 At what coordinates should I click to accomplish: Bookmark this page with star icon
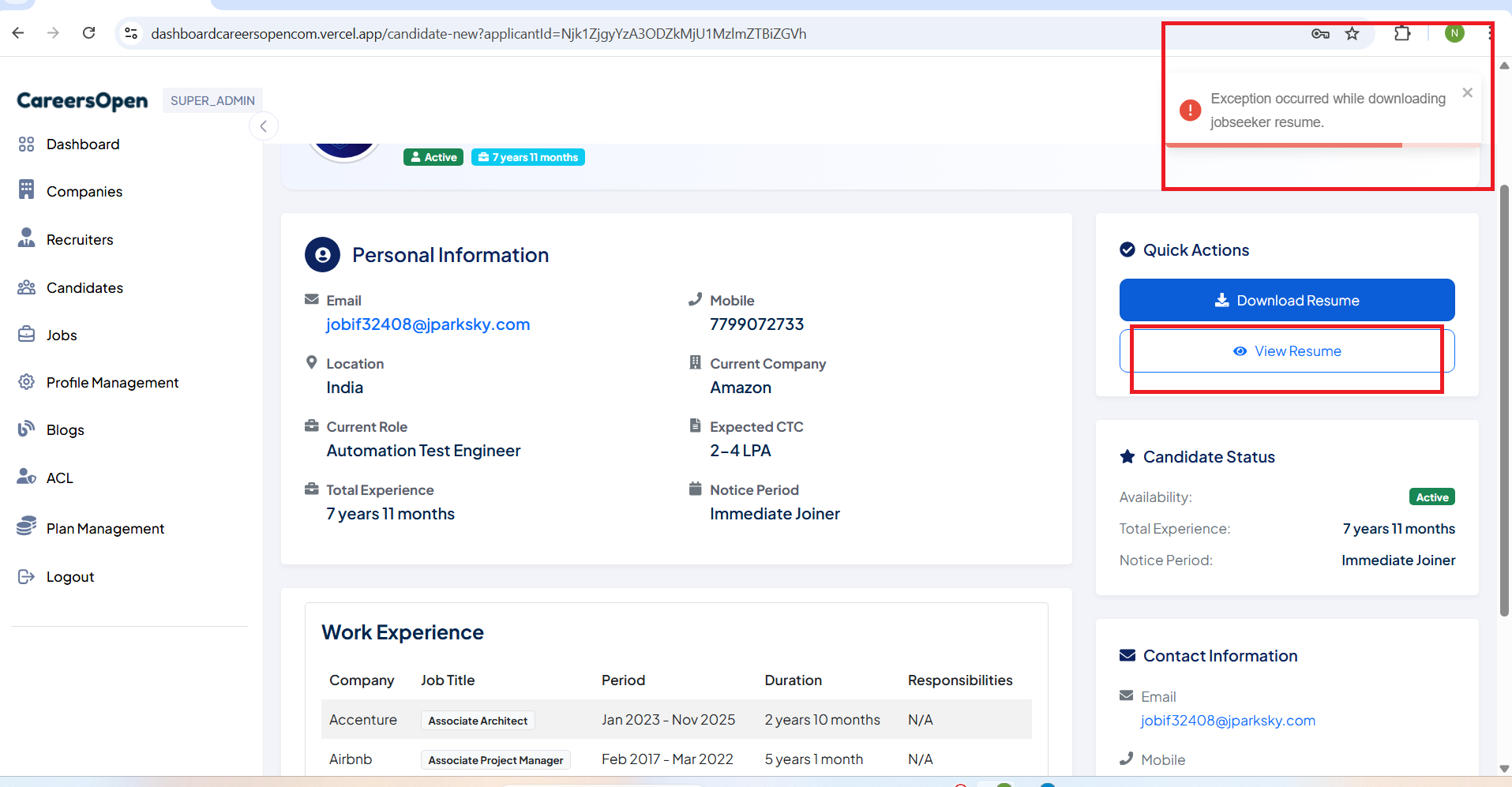click(1352, 33)
